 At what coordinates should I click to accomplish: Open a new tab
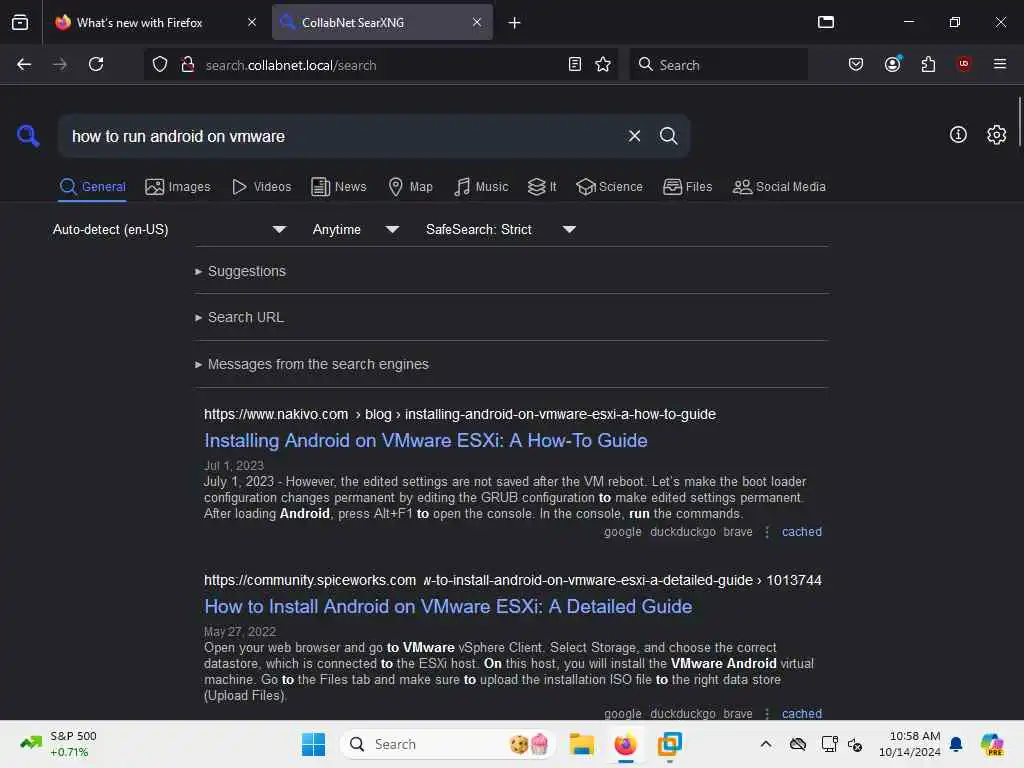[x=515, y=23]
